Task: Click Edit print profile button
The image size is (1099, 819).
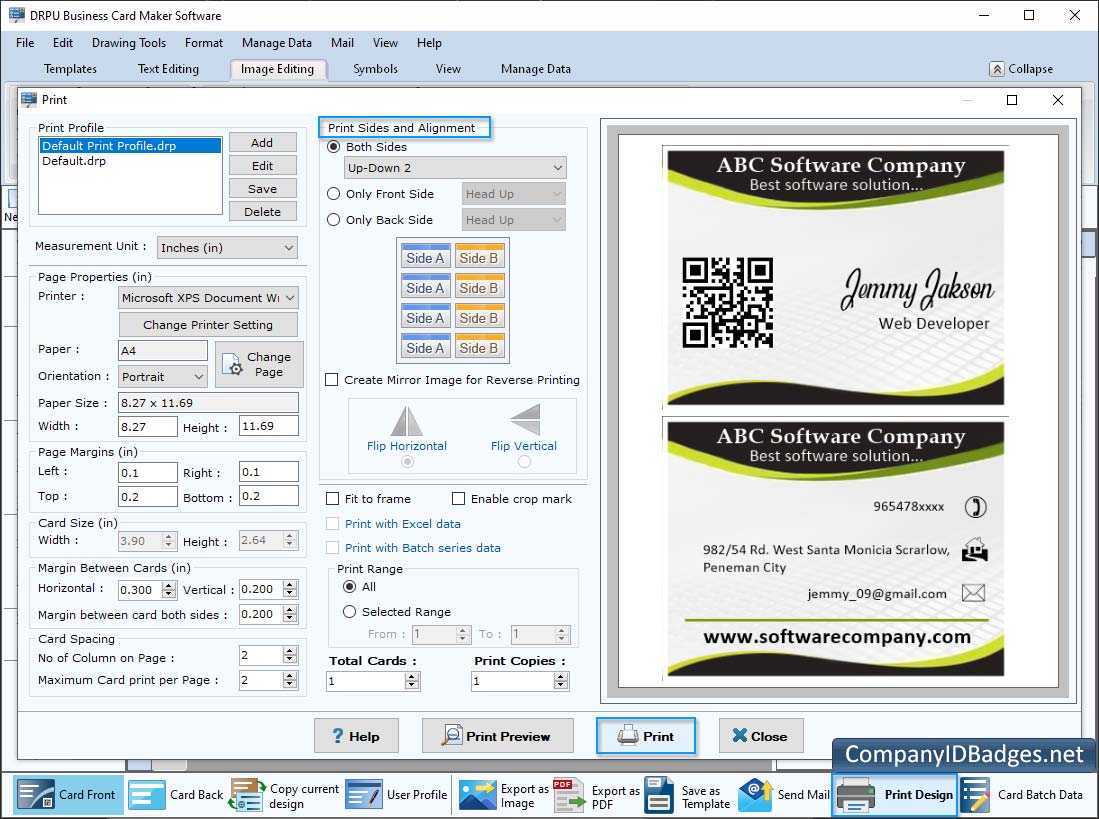Action: [262, 165]
